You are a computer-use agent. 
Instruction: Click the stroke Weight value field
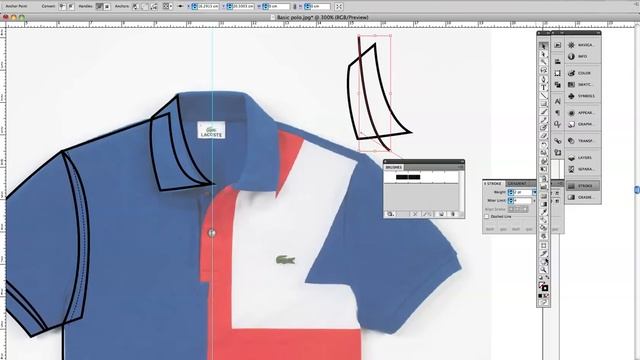pos(522,192)
